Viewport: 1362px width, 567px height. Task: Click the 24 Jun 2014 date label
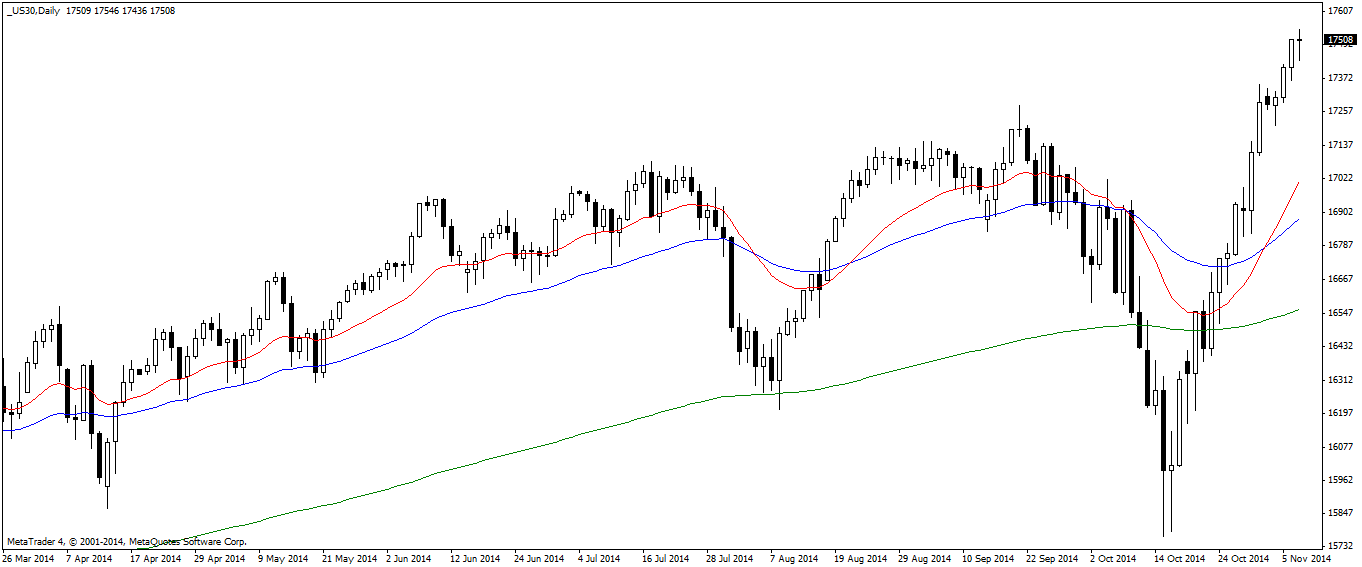coord(539,559)
